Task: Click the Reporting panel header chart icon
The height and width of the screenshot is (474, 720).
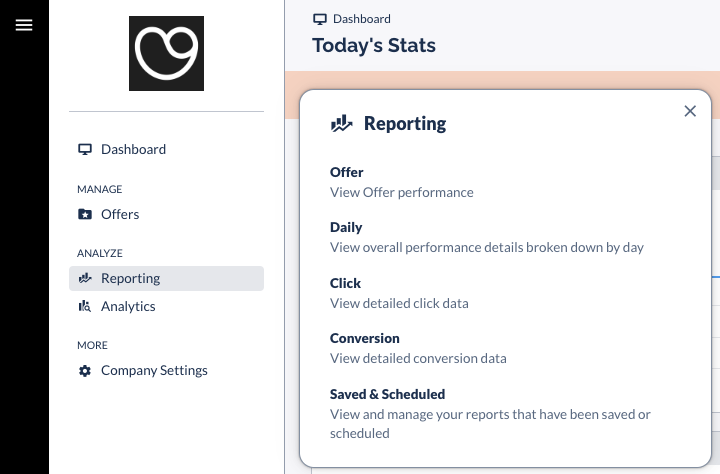Action: [x=342, y=124]
